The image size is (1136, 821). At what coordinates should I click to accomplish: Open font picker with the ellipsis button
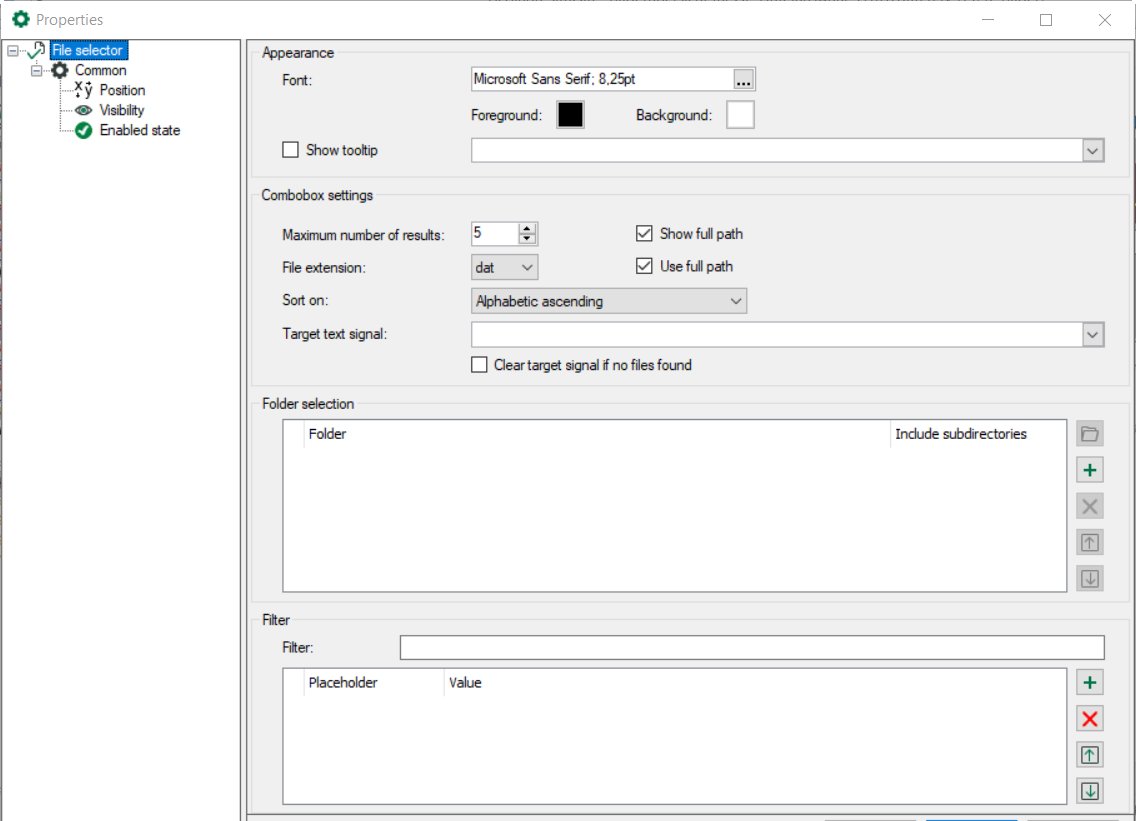pyautogui.click(x=743, y=80)
